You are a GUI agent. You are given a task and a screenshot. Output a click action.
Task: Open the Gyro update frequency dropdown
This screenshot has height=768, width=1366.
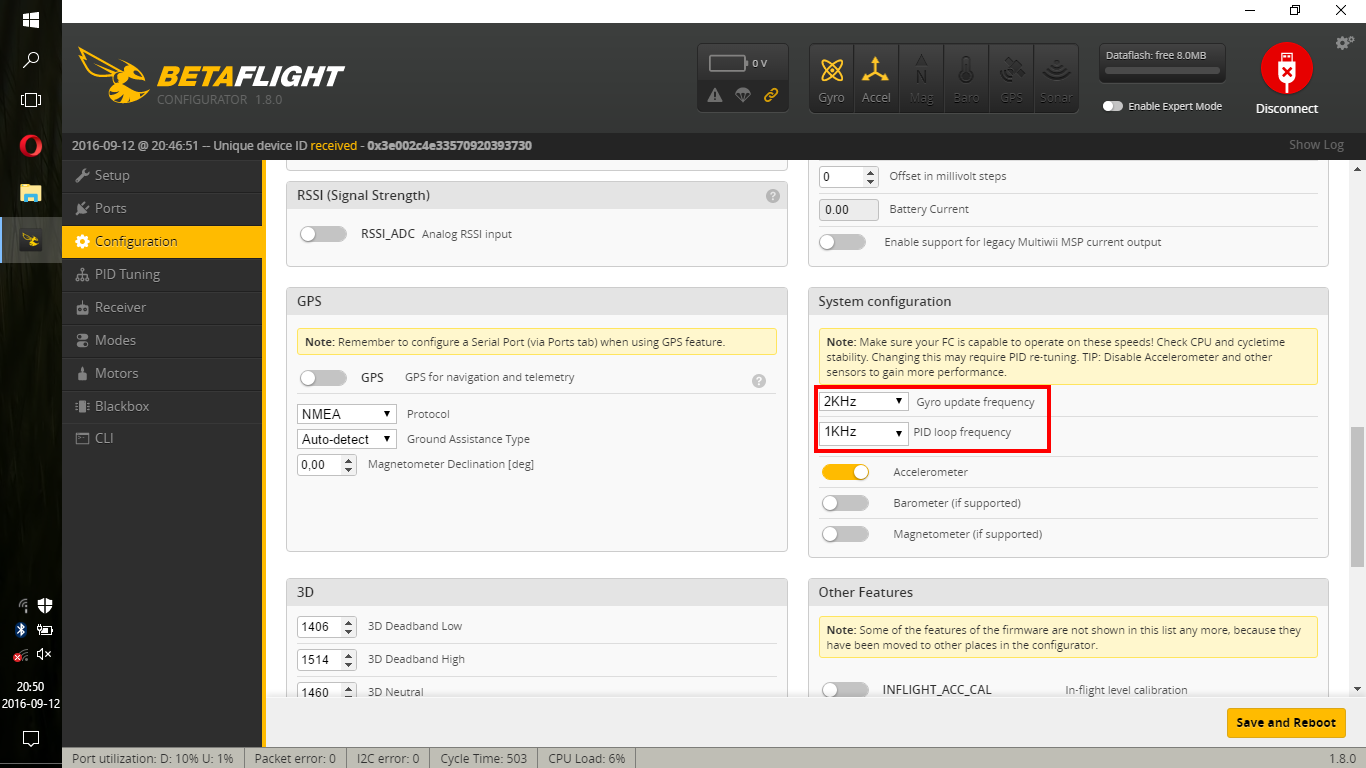click(863, 401)
